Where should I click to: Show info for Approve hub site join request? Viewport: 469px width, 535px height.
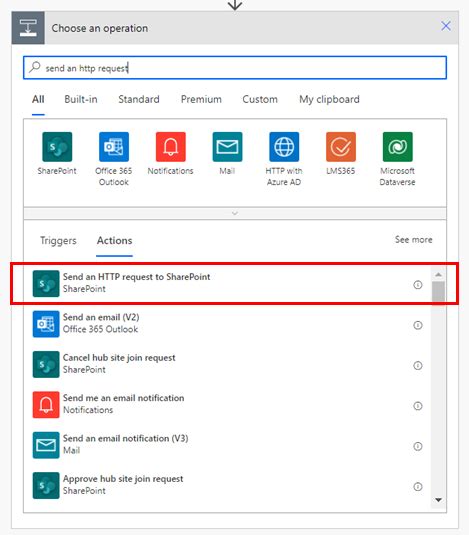[417, 487]
